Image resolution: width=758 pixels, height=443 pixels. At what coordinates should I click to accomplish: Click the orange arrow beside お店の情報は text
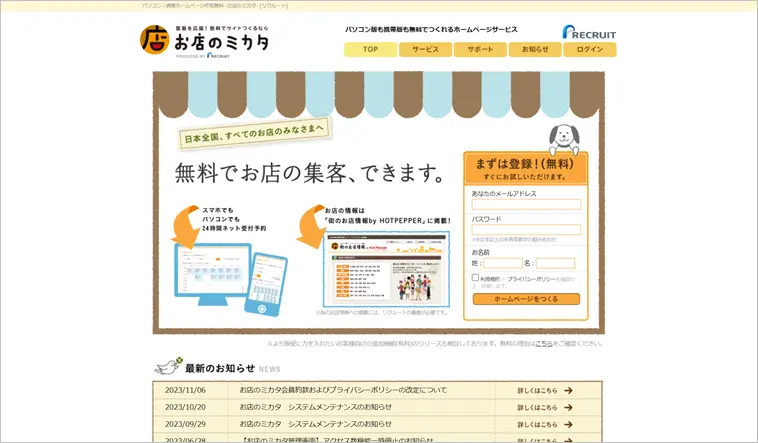tap(310, 227)
